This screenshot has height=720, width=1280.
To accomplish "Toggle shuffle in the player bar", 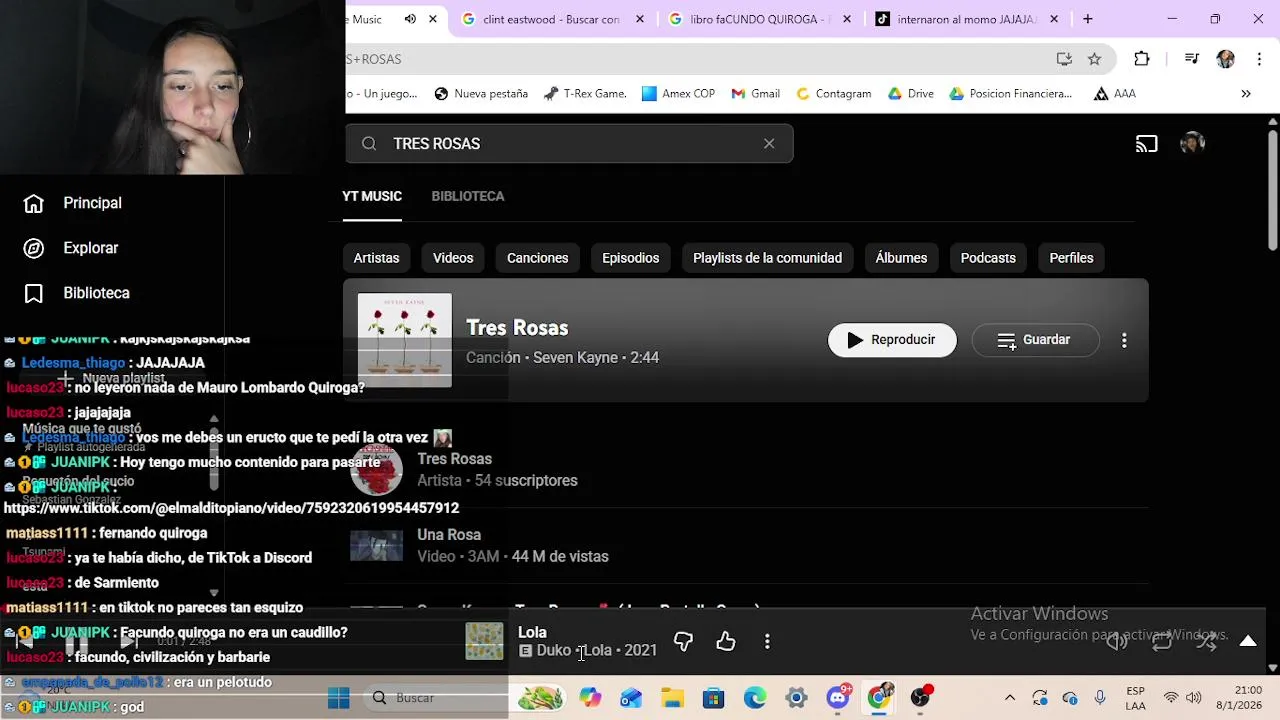I will click(x=1206, y=642).
